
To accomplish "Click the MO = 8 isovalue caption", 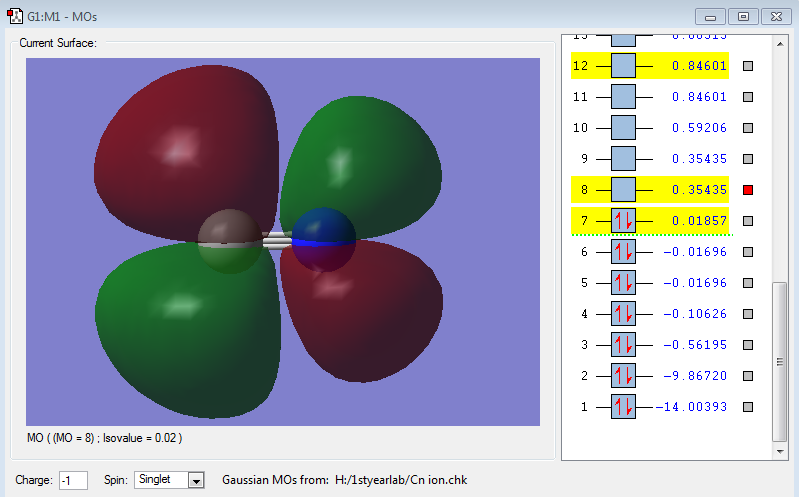I will [104, 438].
